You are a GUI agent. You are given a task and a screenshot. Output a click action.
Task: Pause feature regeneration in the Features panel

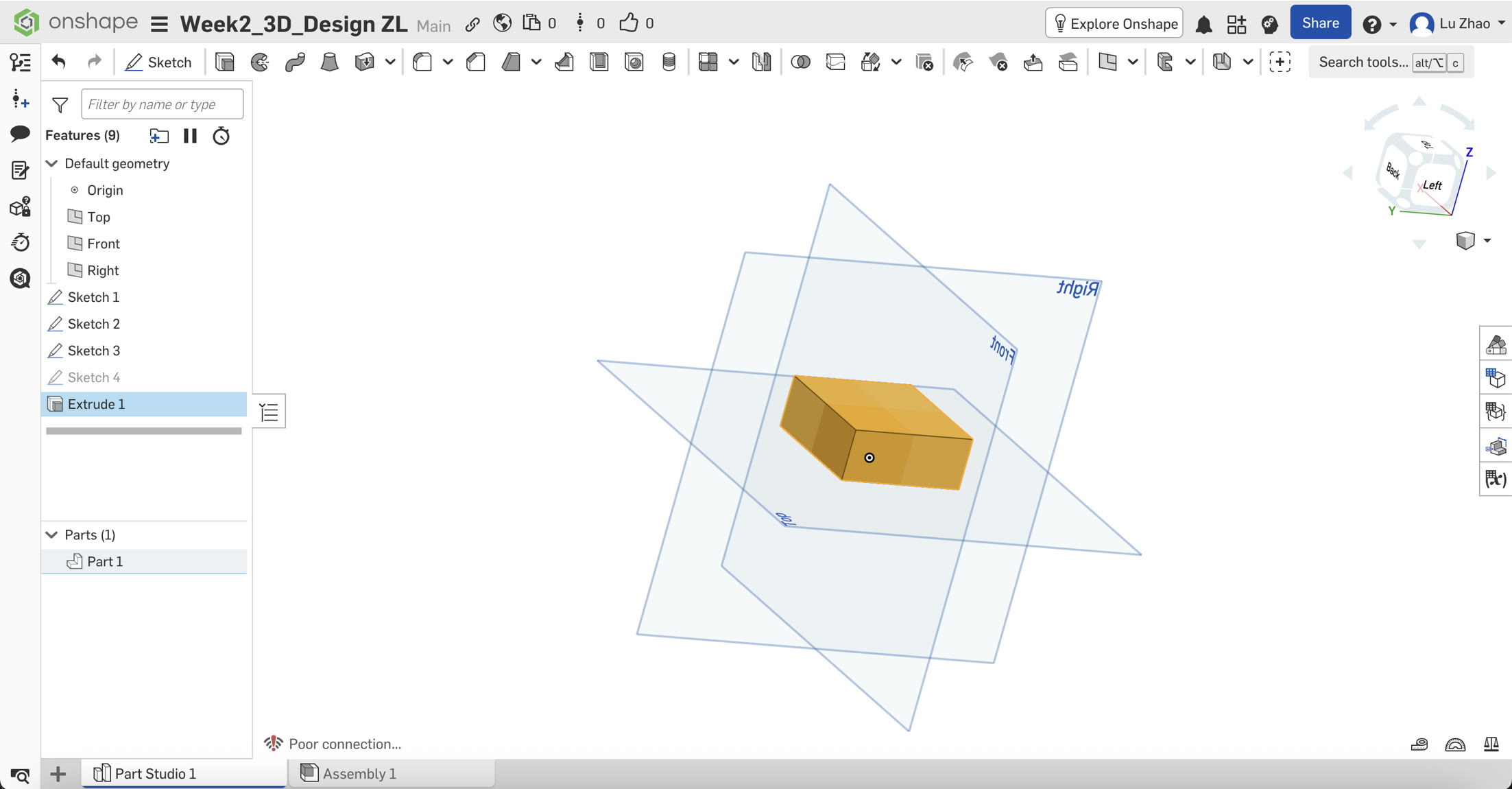tap(190, 136)
